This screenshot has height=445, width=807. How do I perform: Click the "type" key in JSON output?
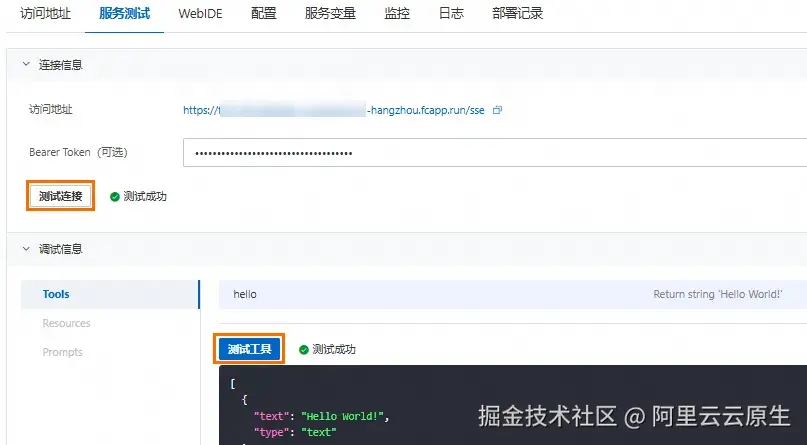pos(273,432)
